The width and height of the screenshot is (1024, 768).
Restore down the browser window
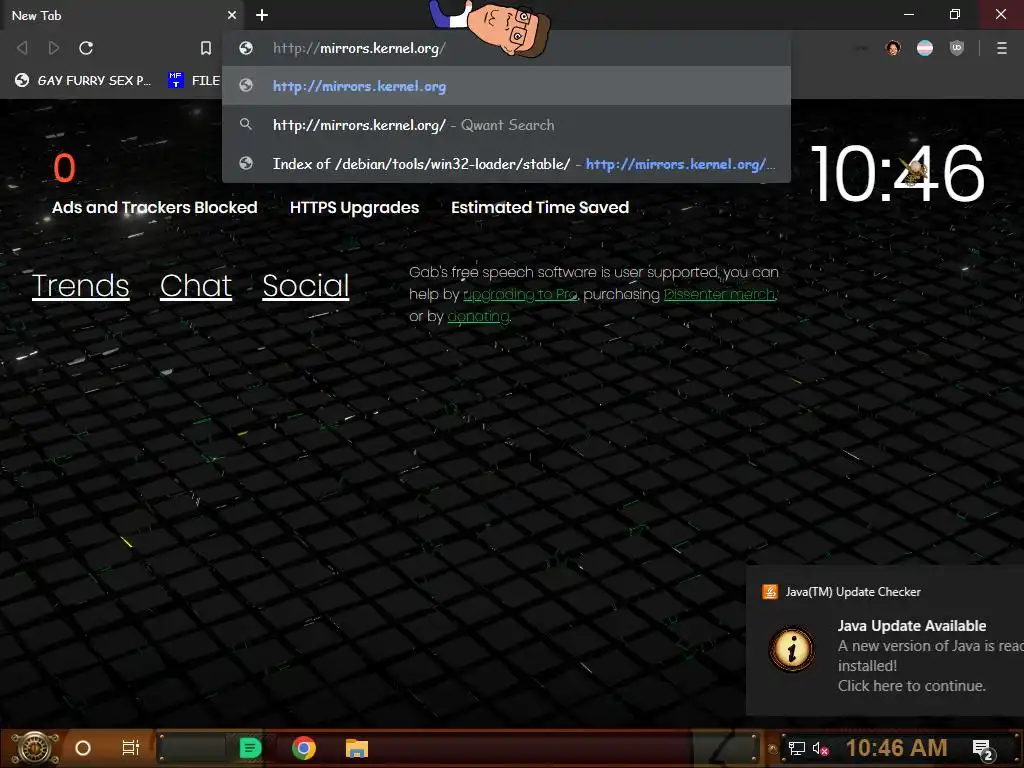[x=955, y=14]
